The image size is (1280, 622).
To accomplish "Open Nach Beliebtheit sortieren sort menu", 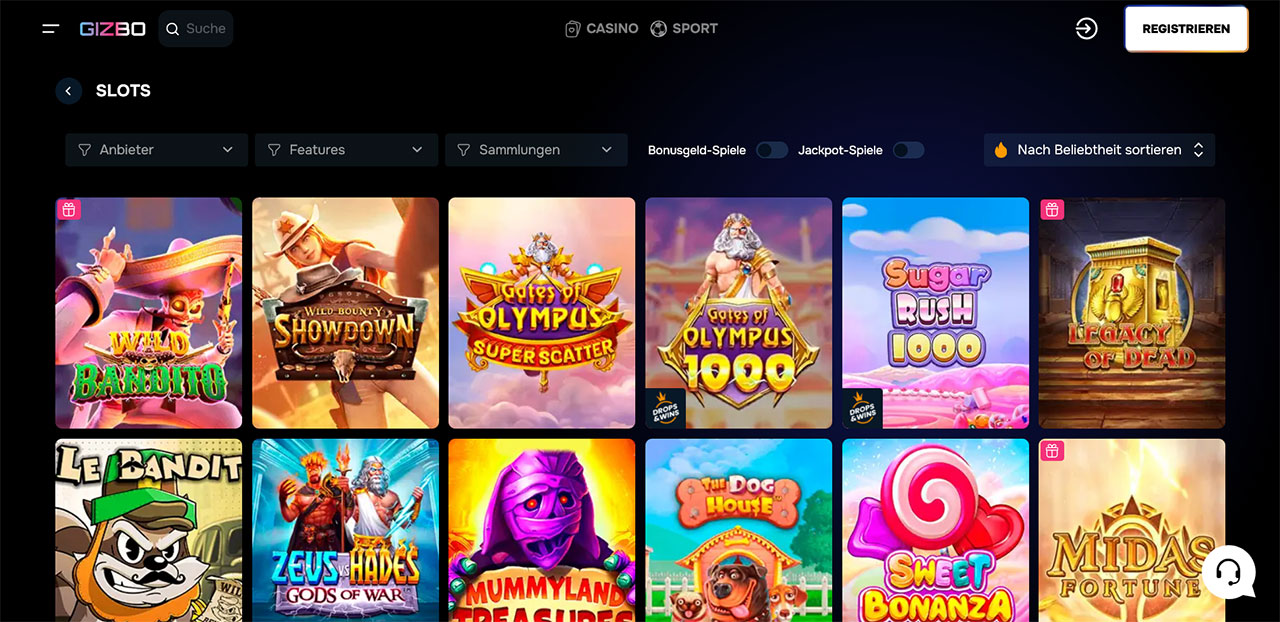I will click(1099, 150).
